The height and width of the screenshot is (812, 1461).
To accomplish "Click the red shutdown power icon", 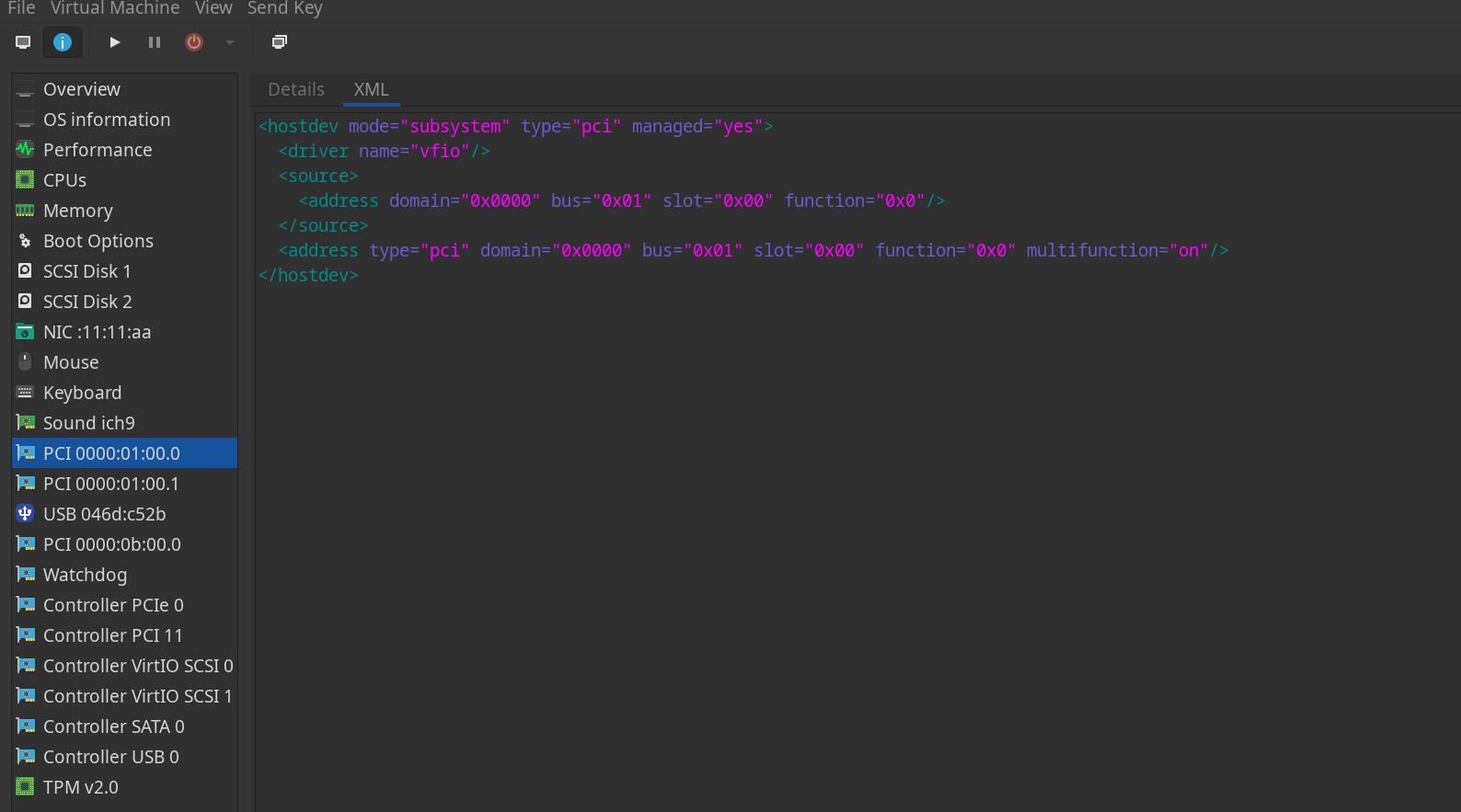I will 194,42.
